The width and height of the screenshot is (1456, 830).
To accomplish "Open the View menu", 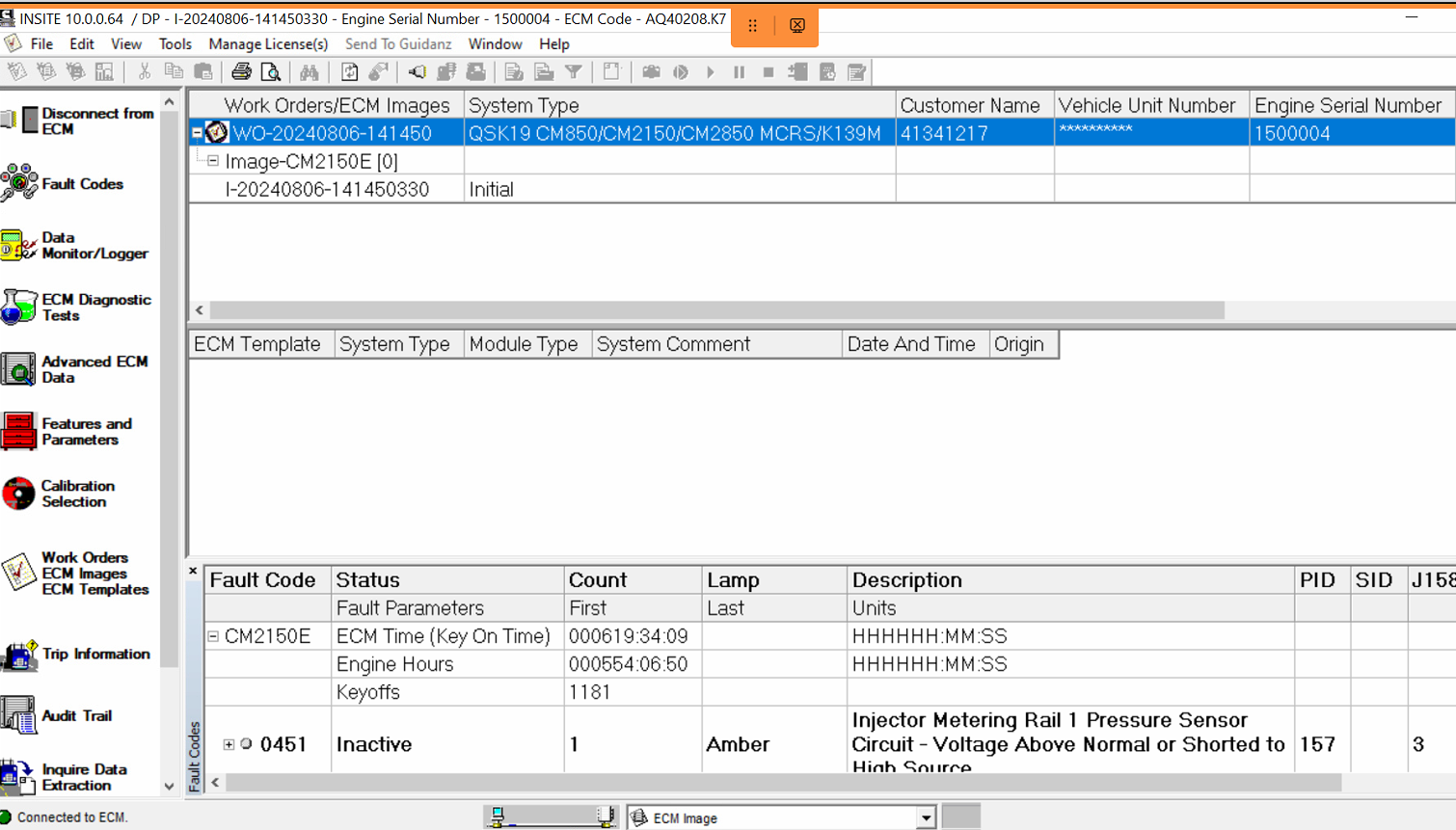I will pyautogui.click(x=126, y=43).
